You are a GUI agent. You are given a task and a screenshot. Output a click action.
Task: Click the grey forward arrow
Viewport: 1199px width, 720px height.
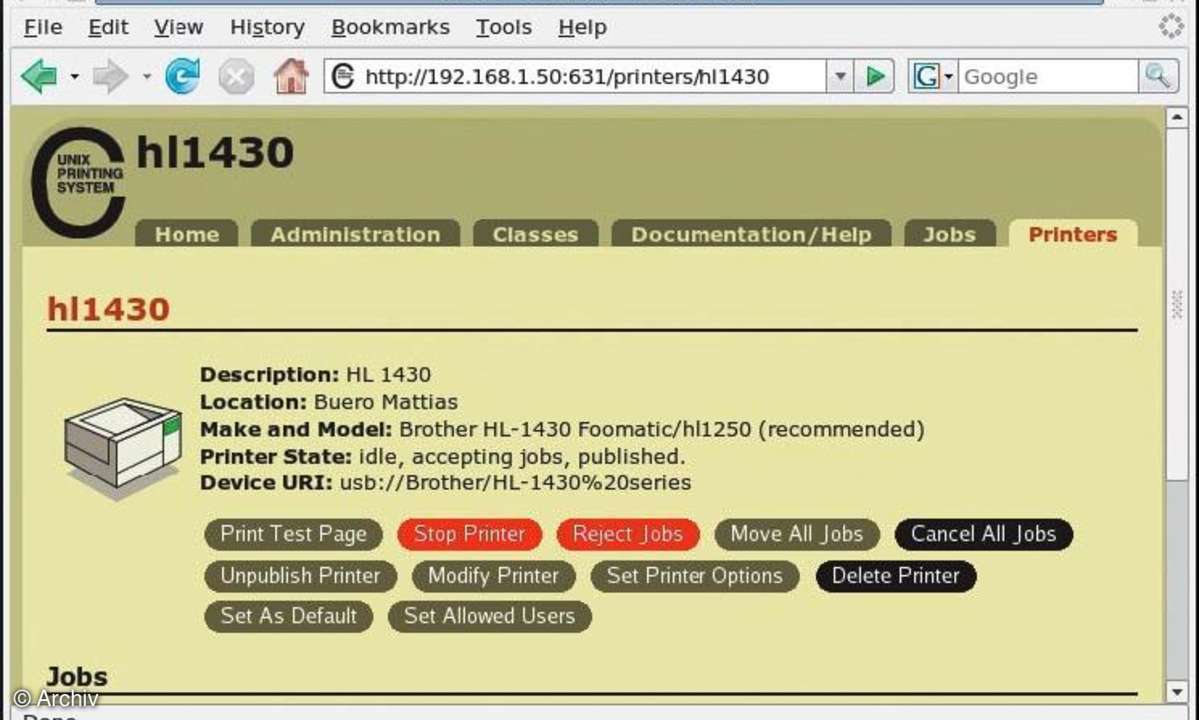click(x=111, y=76)
